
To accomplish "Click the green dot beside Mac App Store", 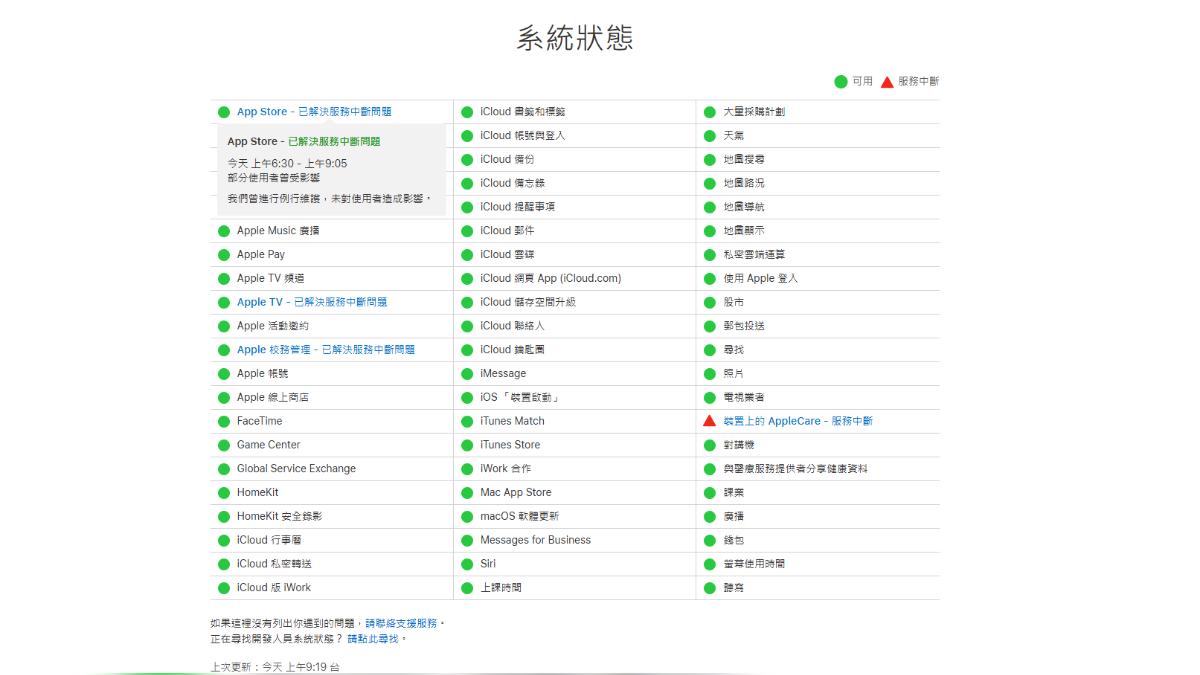I will click(467, 493).
